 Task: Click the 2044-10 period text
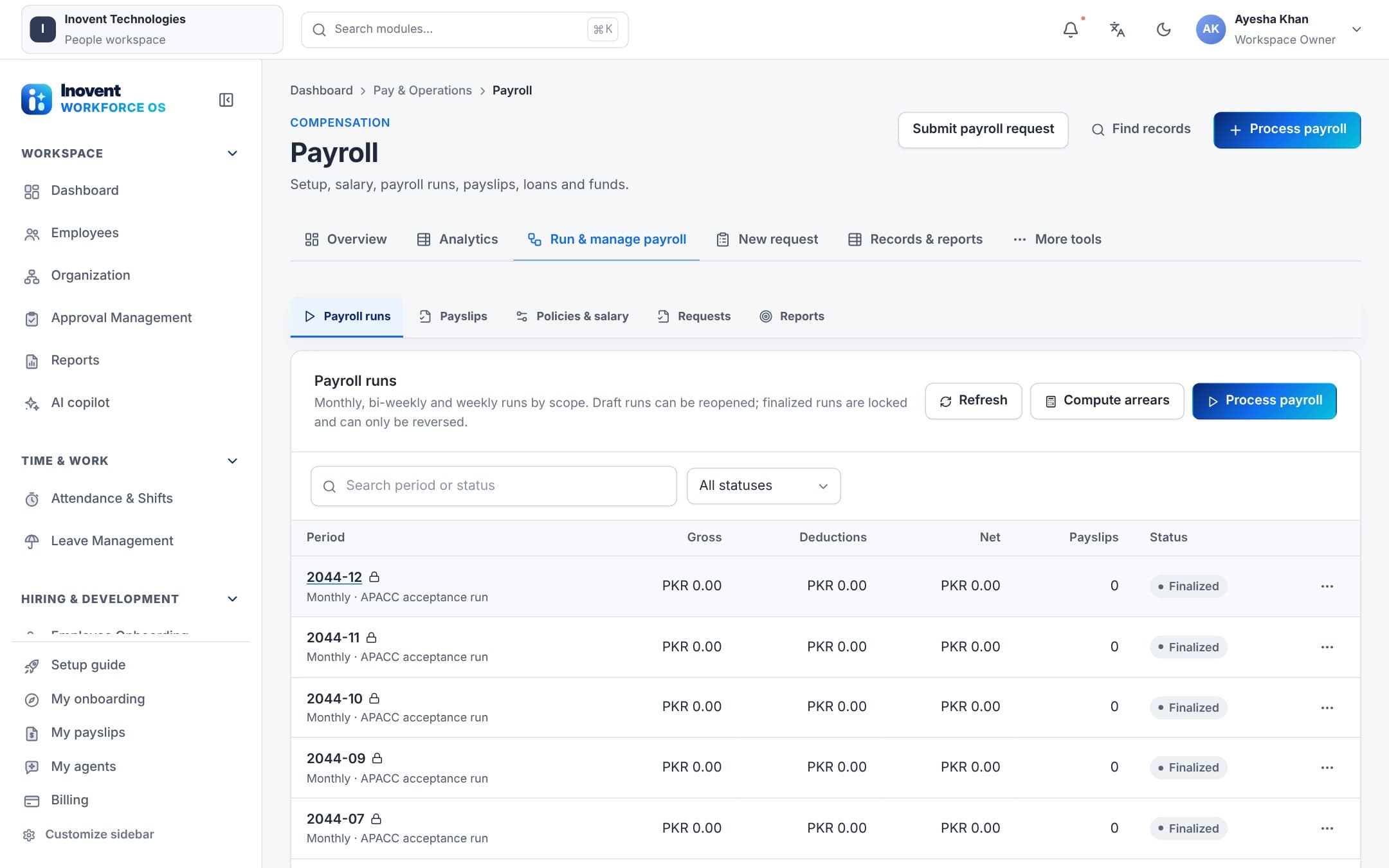pyautogui.click(x=334, y=699)
